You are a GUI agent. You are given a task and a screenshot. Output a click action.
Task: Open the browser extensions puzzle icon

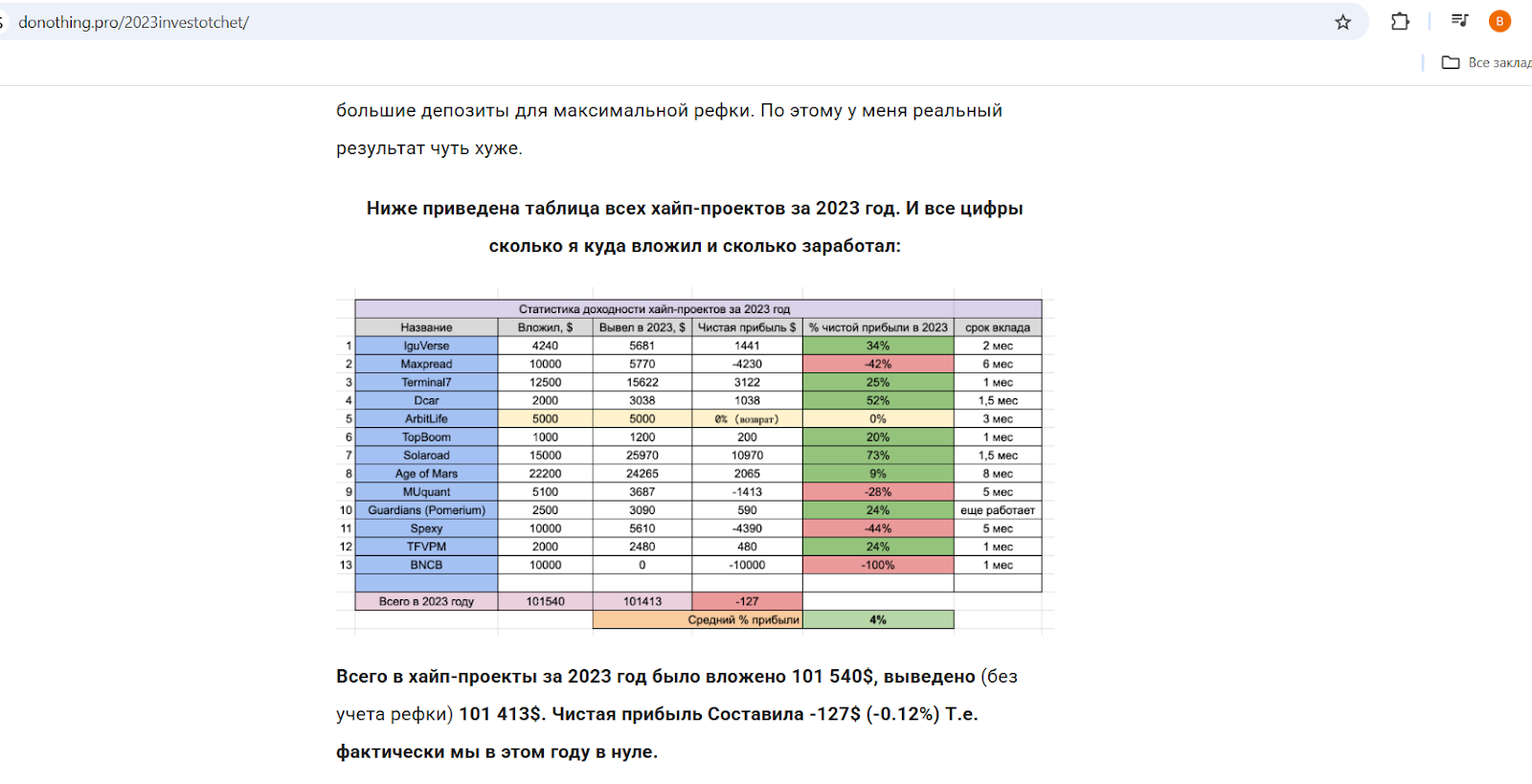pos(1400,21)
